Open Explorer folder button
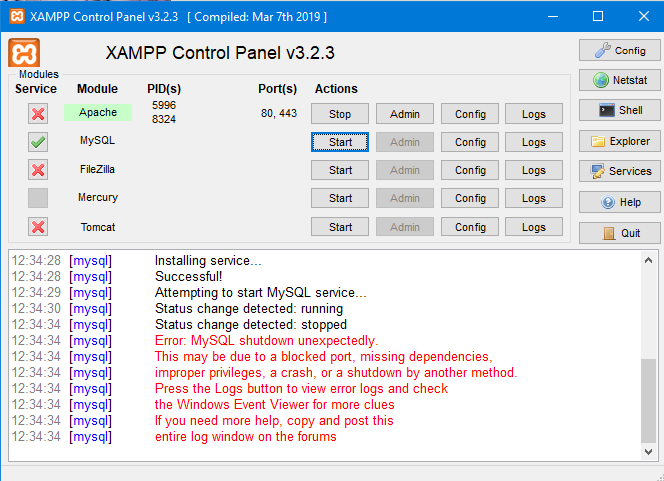664x481 pixels. click(x=619, y=141)
